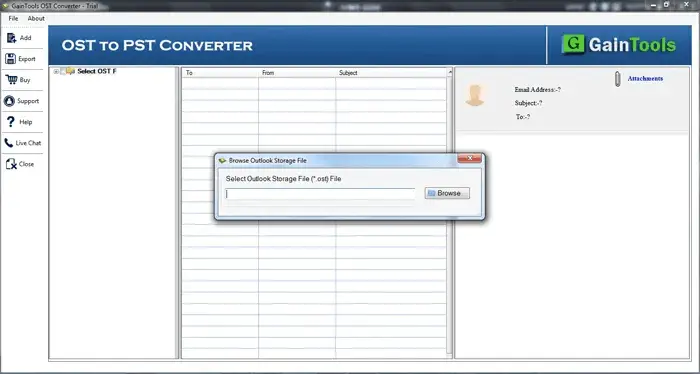Click the OST file path input field
700x374 pixels.
(x=320, y=194)
